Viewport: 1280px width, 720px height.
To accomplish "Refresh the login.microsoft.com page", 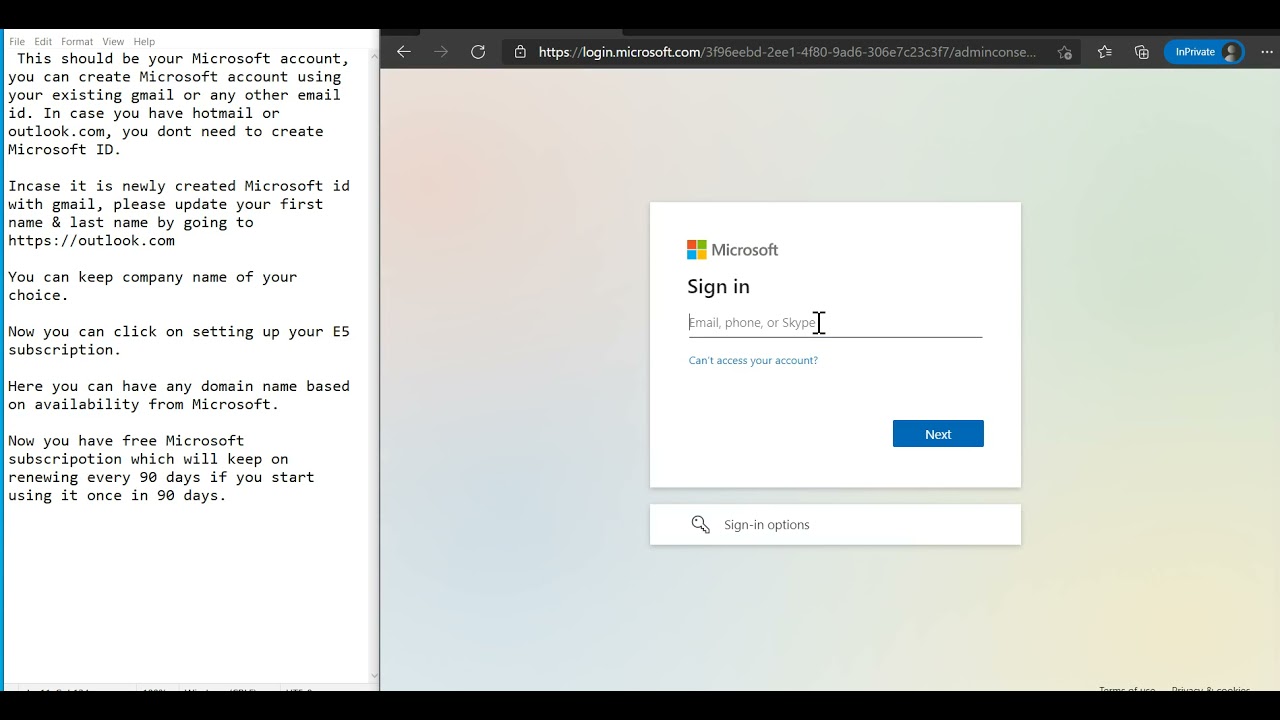I will click(x=478, y=52).
